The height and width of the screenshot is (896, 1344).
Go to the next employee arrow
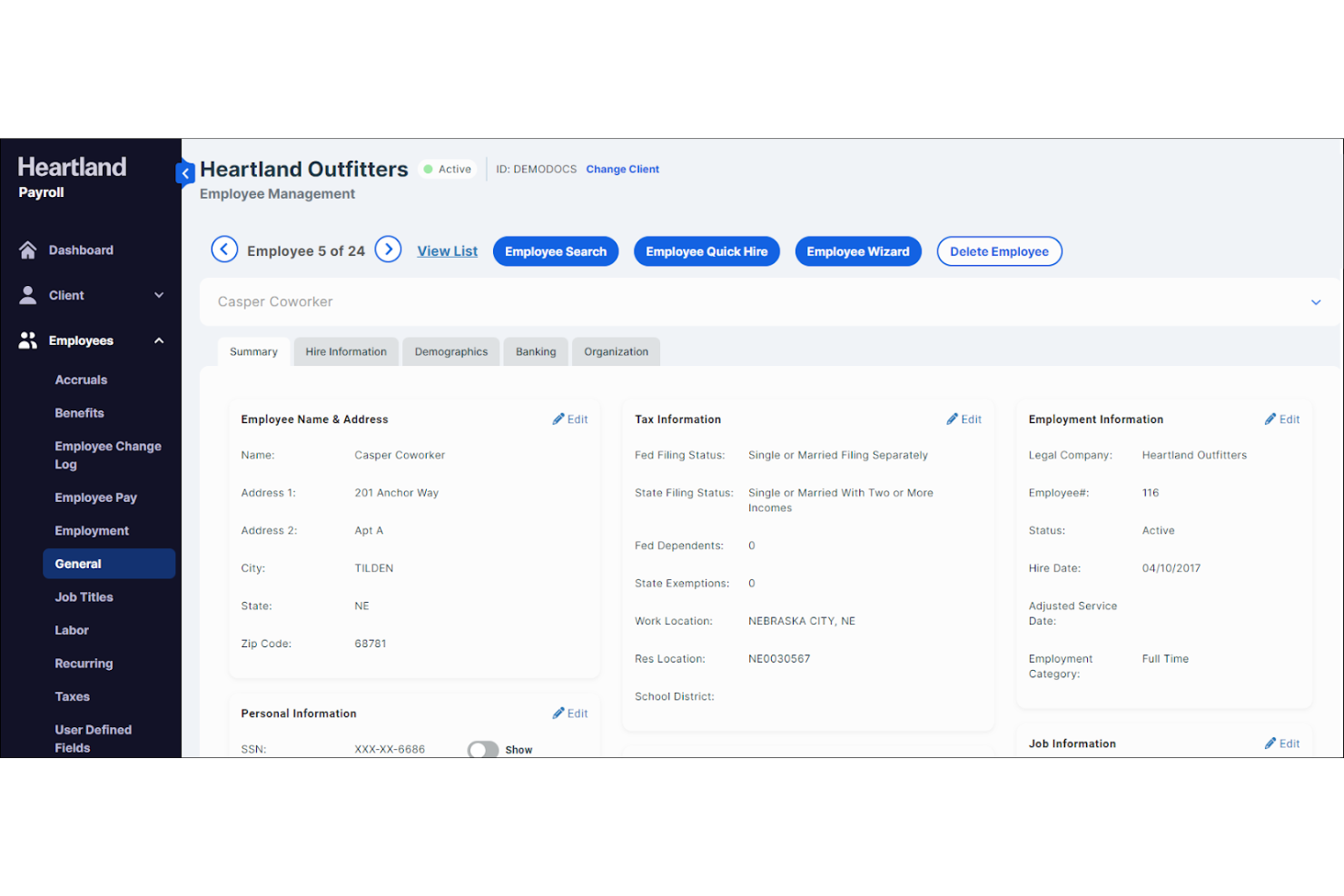pos(389,249)
